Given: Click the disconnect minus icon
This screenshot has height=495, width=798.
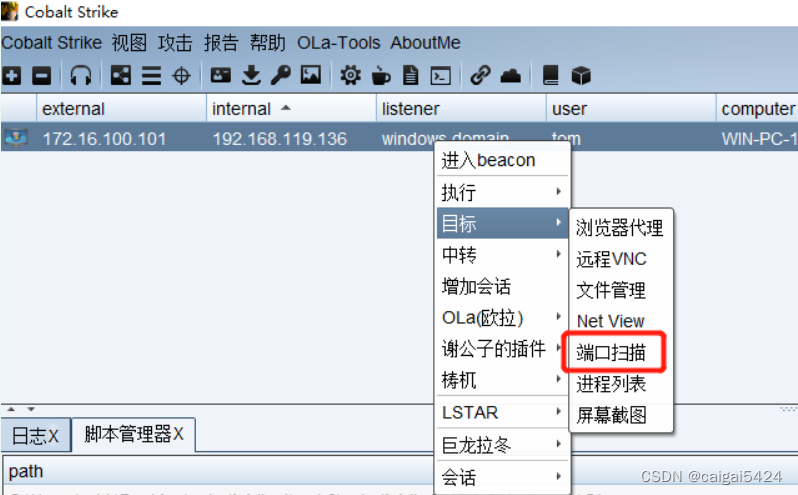Looking at the screenshot, I should 42,76.
